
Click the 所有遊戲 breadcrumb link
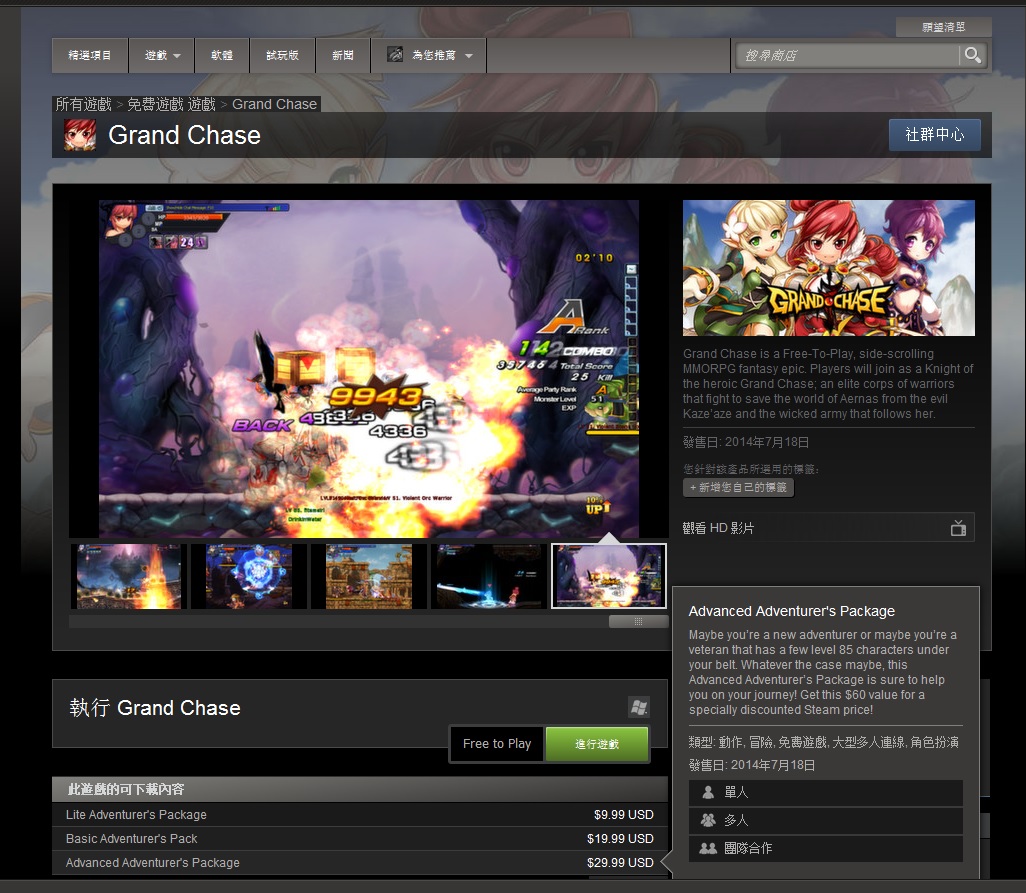84,104
